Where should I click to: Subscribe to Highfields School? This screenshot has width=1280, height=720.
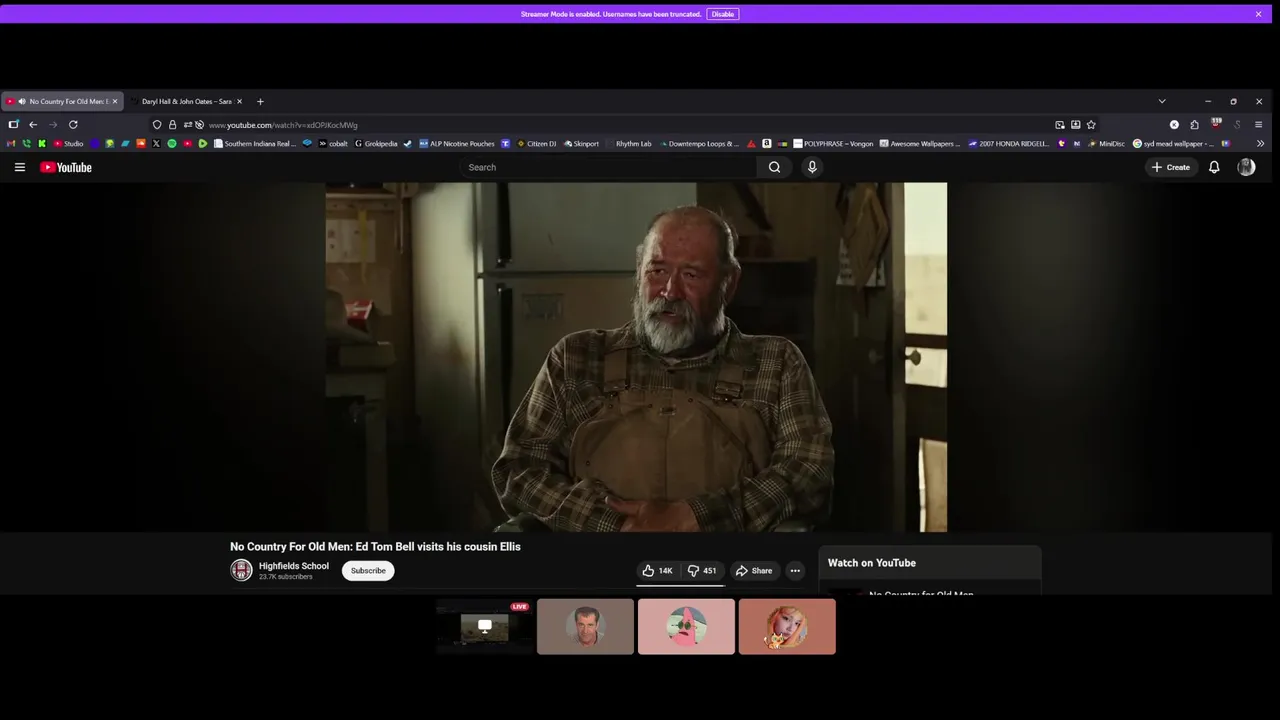click(368, 571)
